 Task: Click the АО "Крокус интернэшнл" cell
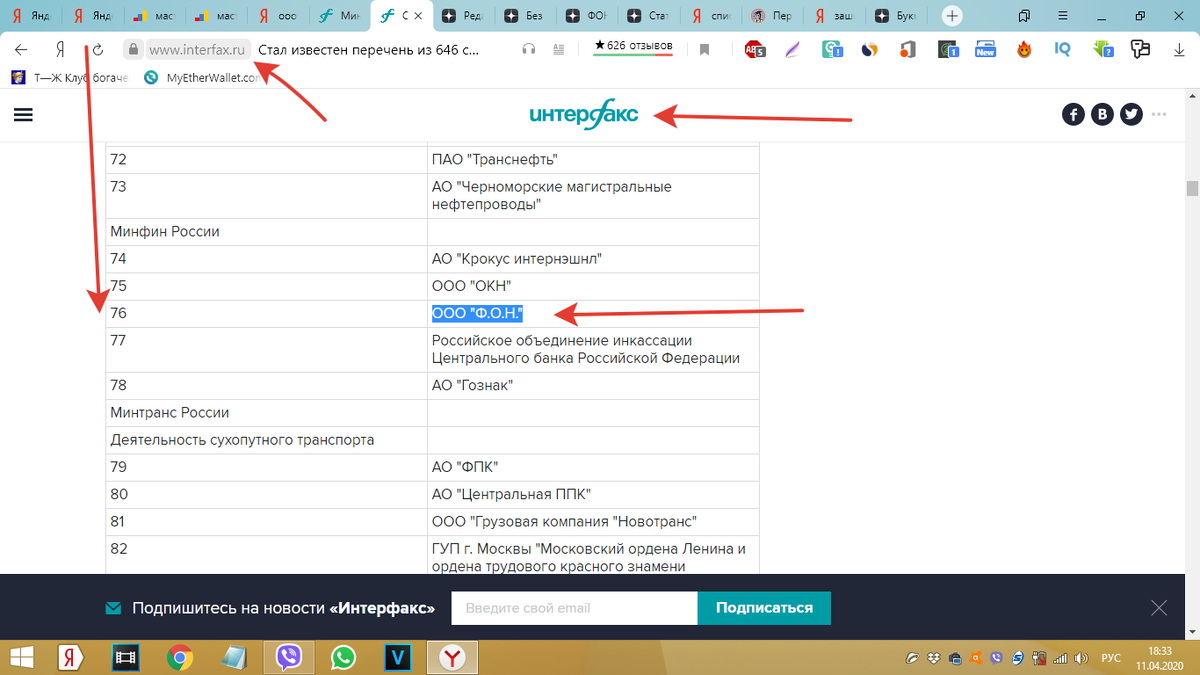point(593,259)
